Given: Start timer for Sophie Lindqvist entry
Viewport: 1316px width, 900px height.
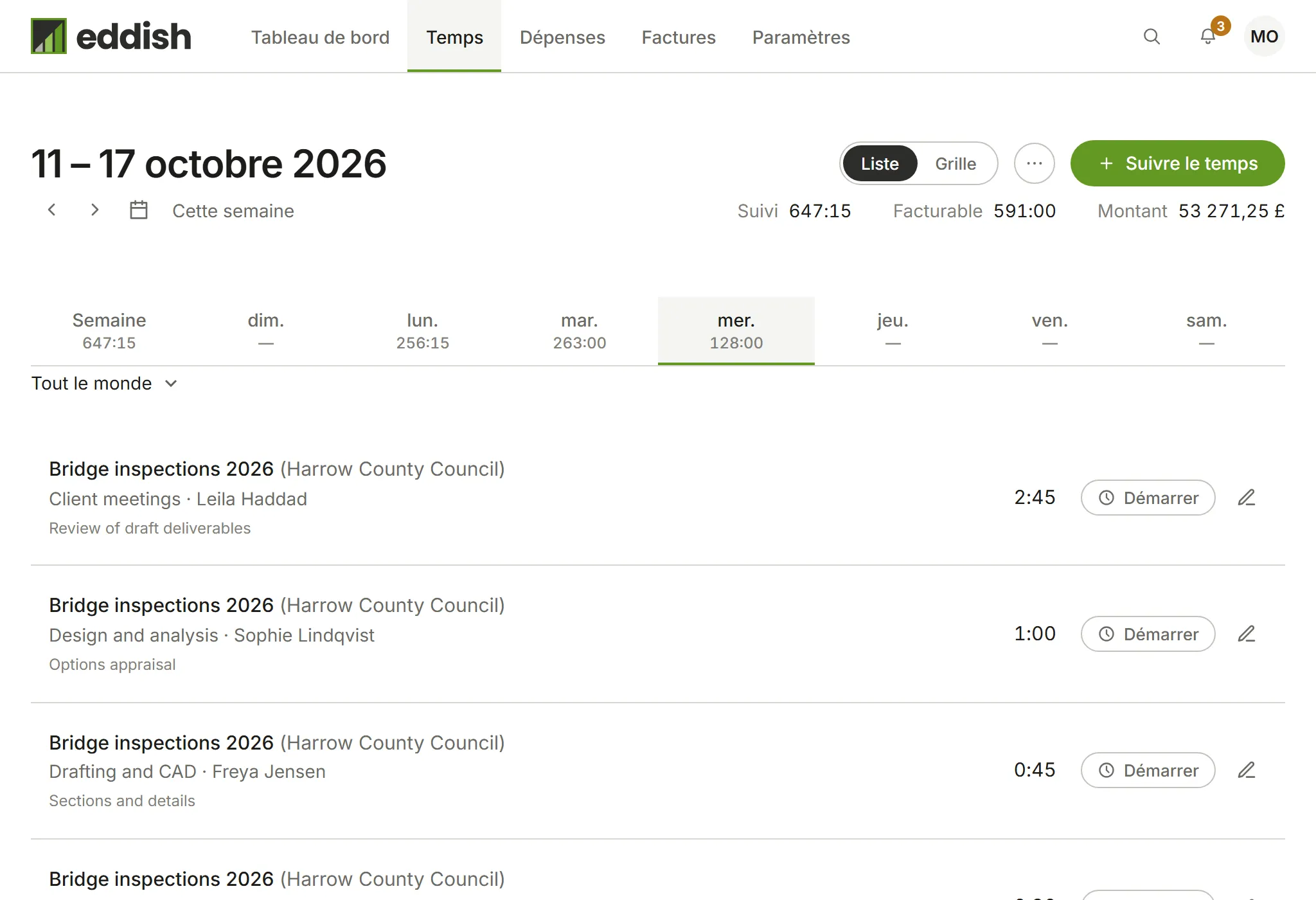Looking at the screenshot, I should (1148, 634).
